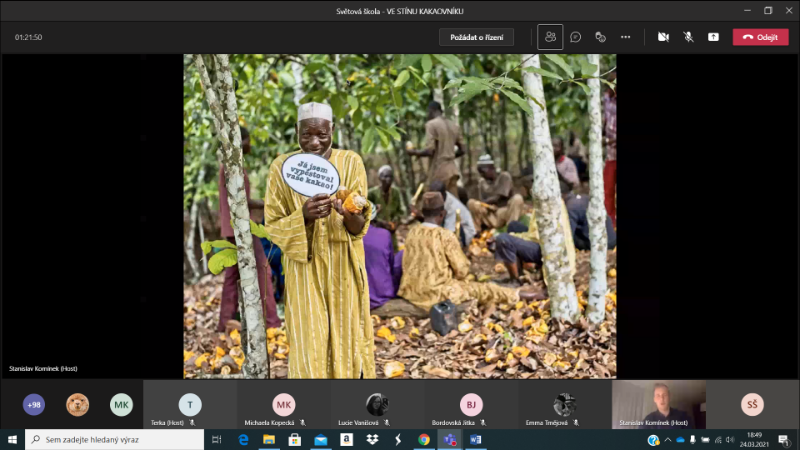Launch Chrome from the taskbar
This screenshot has width=800, height=450.
(x=423, y=439)
